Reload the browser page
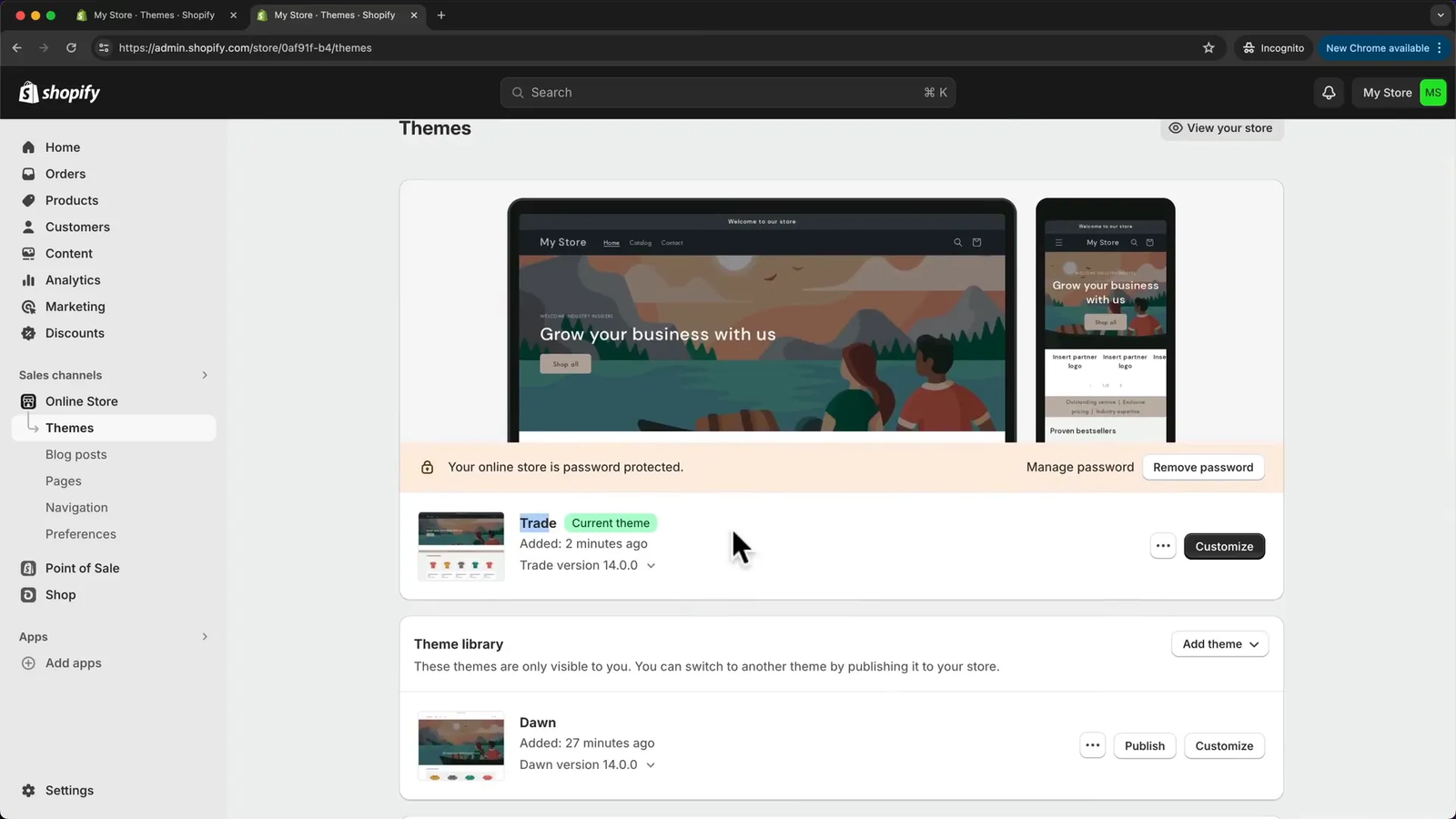Viewport: 1456px width, 819px height. 71,48
